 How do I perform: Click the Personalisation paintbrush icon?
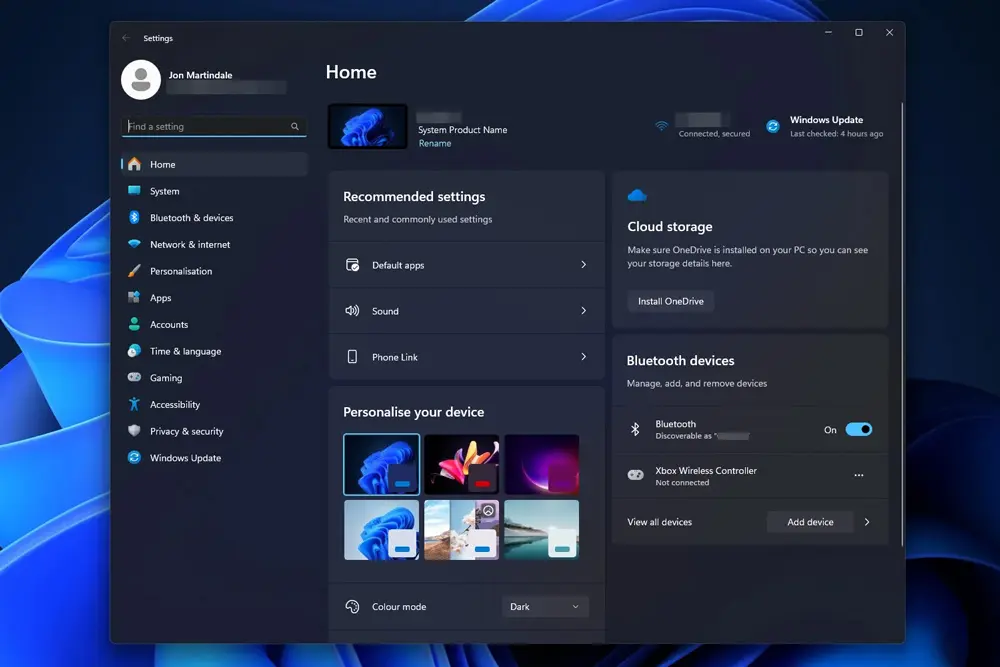coord(134,271)
